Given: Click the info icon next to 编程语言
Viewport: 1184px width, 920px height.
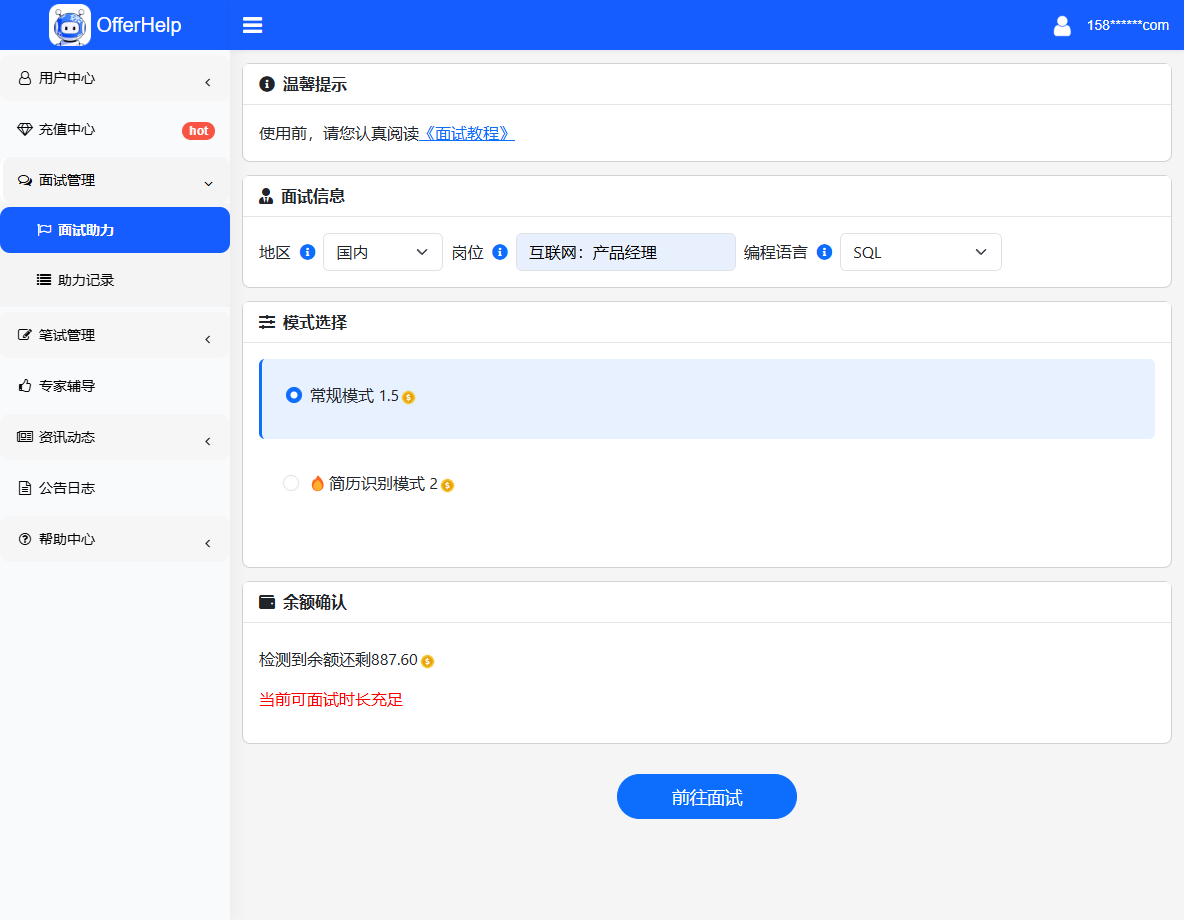Looking at the screenshot, I should pos(824,252).
